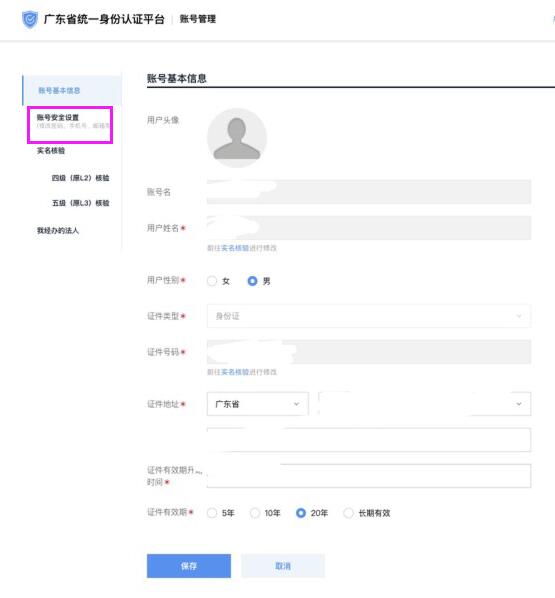Select 实名核验 in the sidebar
The image size is (555, 598).
(51, 151)
